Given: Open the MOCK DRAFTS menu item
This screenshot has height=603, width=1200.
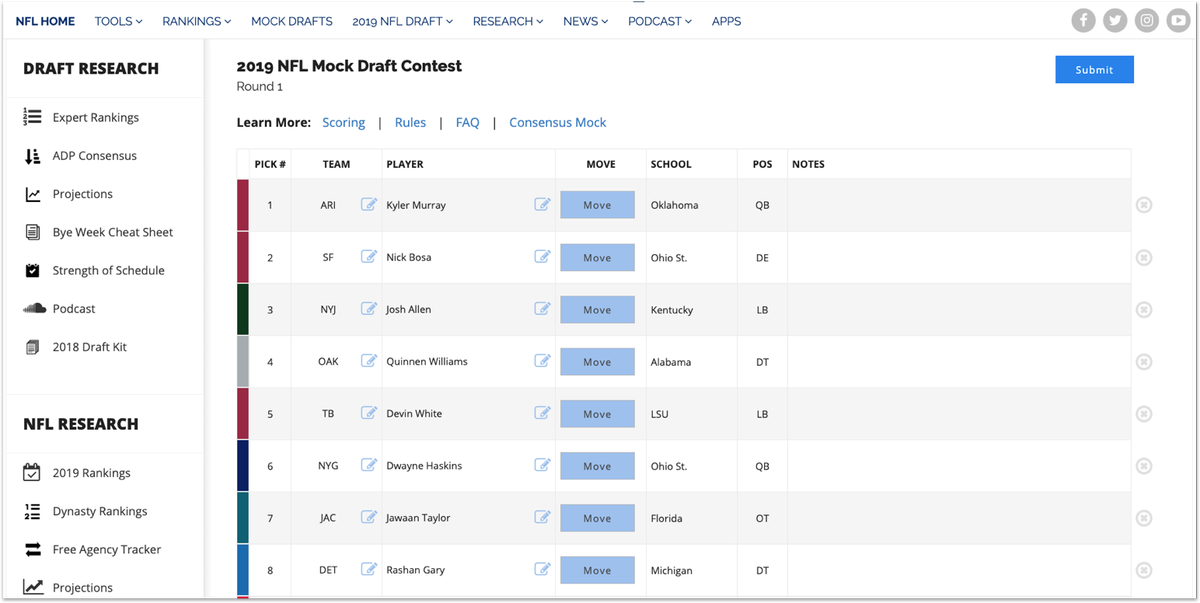Looking at the screenshot, I should point(292,21).
